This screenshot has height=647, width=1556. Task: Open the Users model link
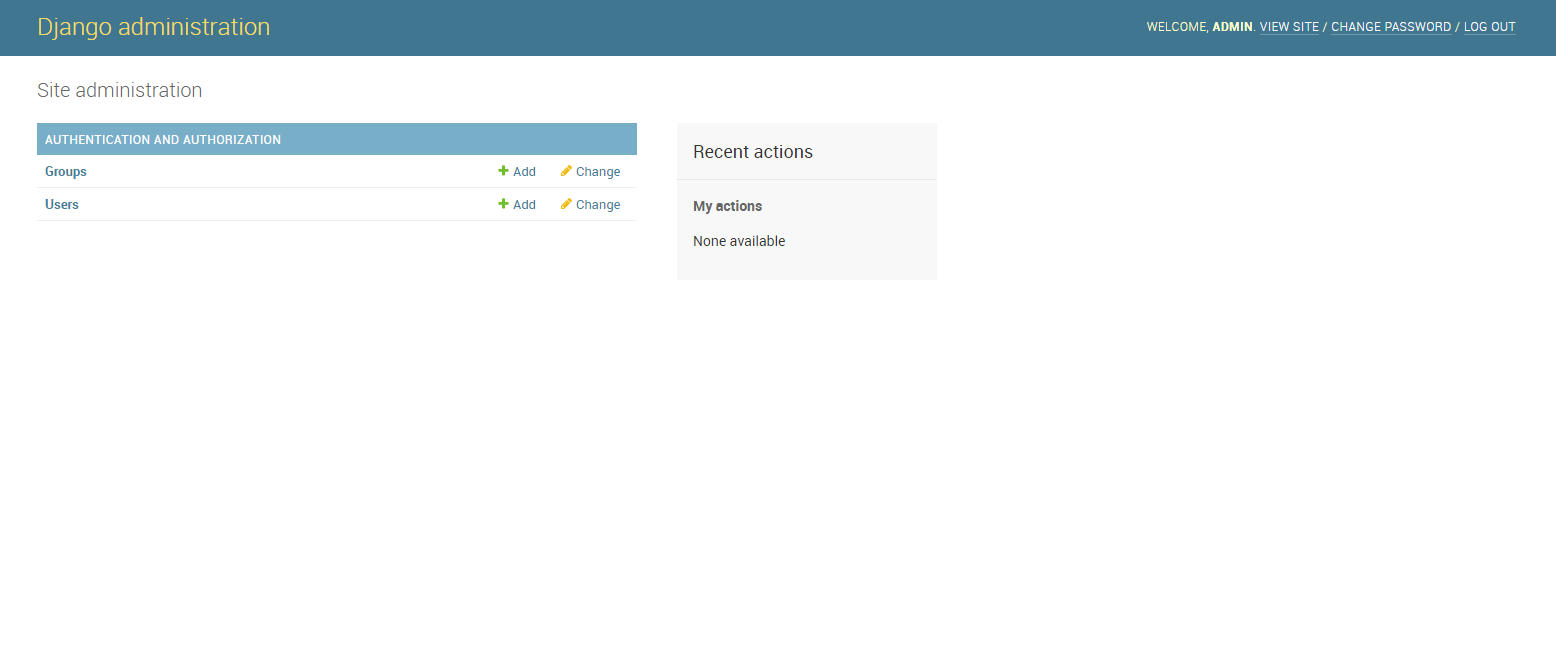[62, 205]
